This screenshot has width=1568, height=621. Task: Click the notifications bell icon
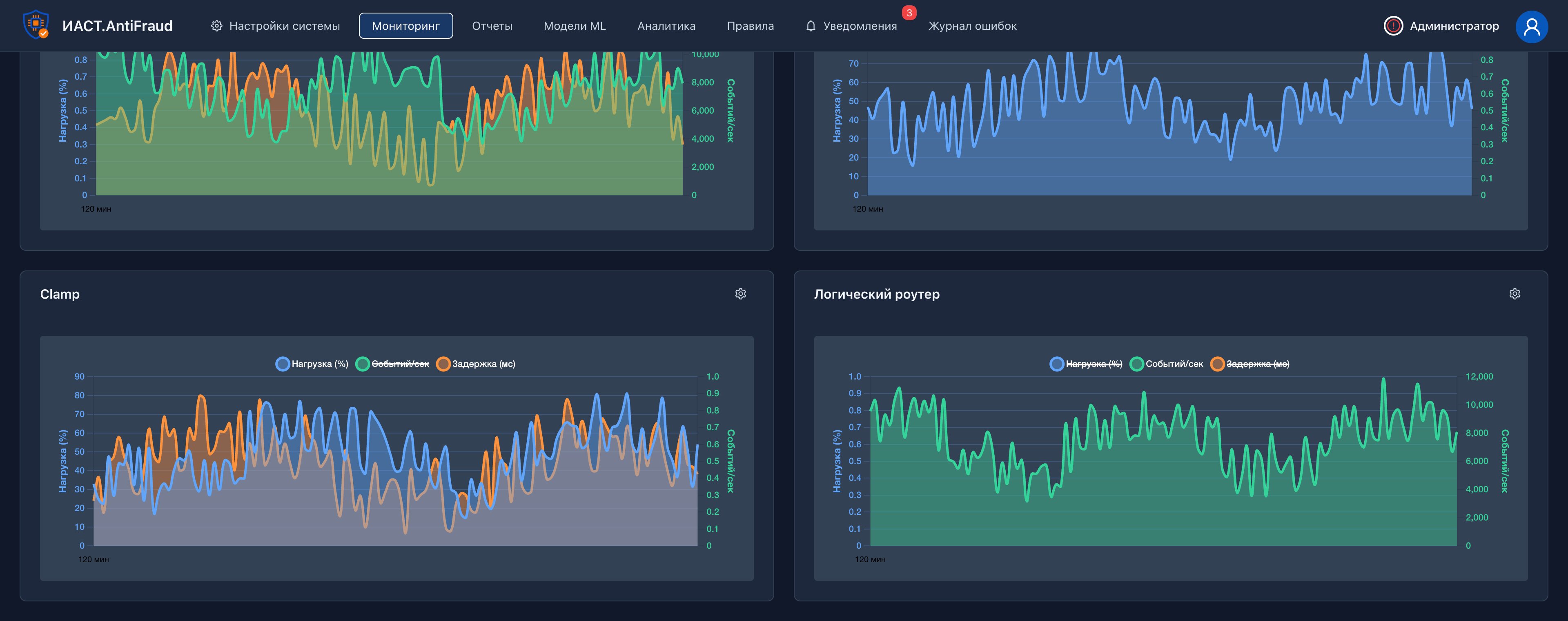[810, 26]
